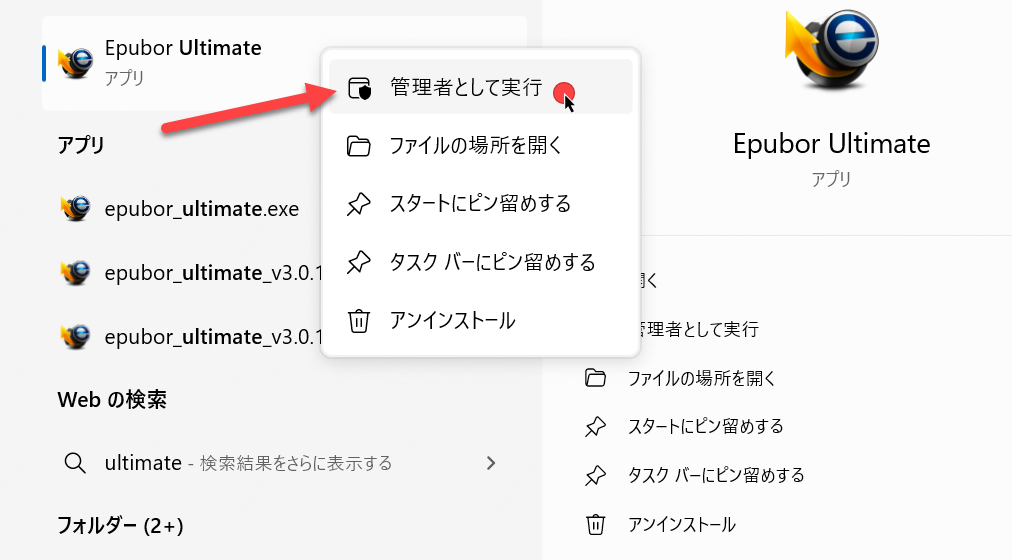Click the アプリ section heading
The image size is (1012, 560).
tap(81, 145)
